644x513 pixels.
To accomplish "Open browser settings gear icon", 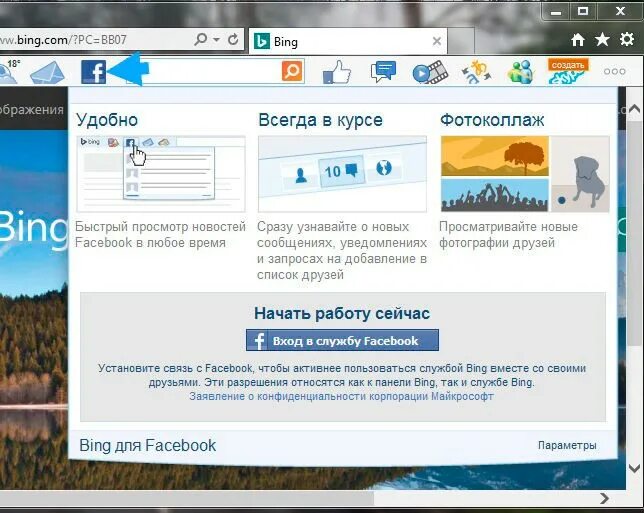I will click(627, 39).
